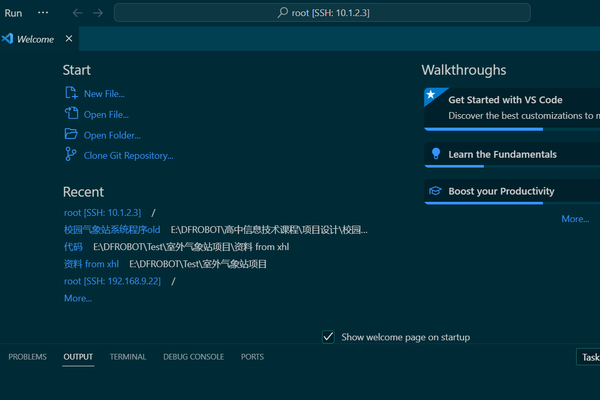Open Get Started with VS Code walkthrough
Image resolution: width=600 pixels, height=400 pixels.
pyautogui.click(x=512, y=109)
